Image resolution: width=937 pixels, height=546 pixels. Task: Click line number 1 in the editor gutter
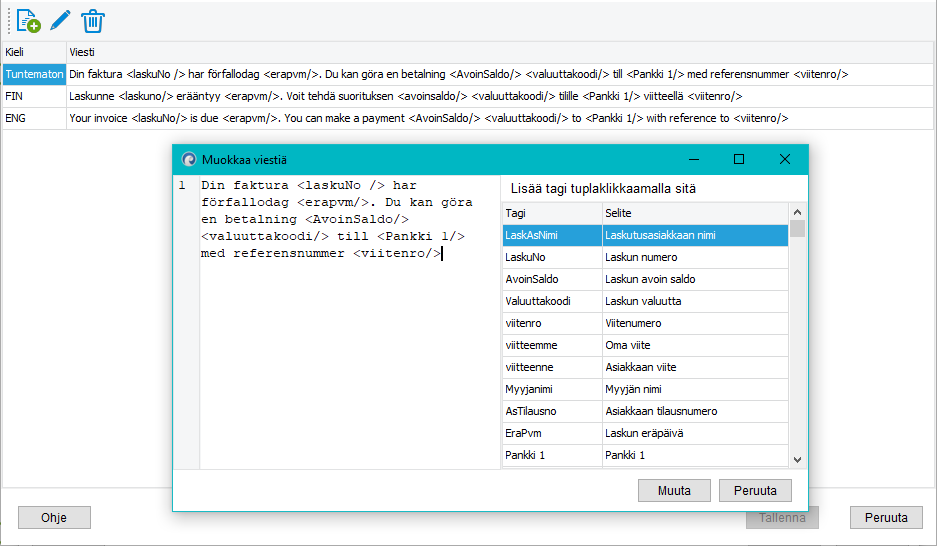click(182, 186)
